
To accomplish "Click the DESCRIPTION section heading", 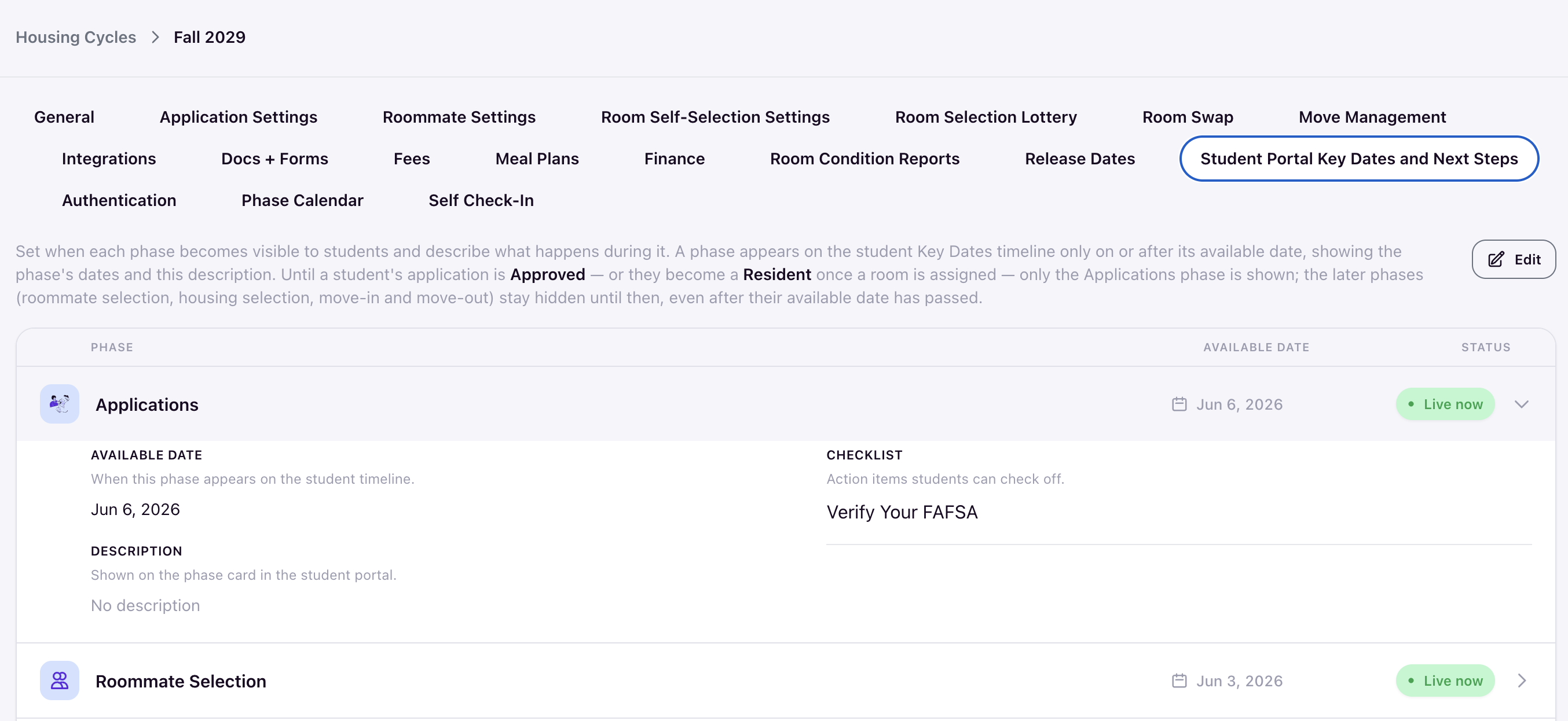I will 136,551.
